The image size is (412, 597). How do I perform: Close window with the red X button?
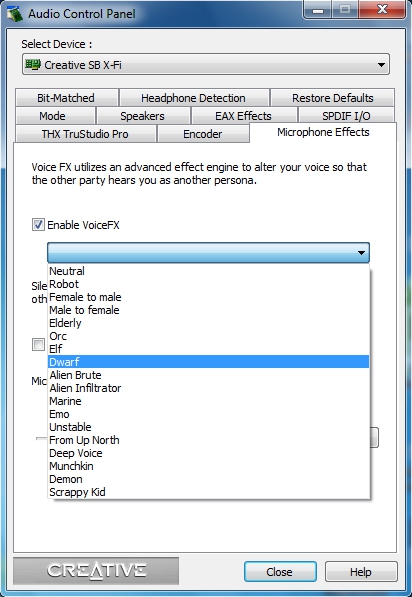[382, 9]
